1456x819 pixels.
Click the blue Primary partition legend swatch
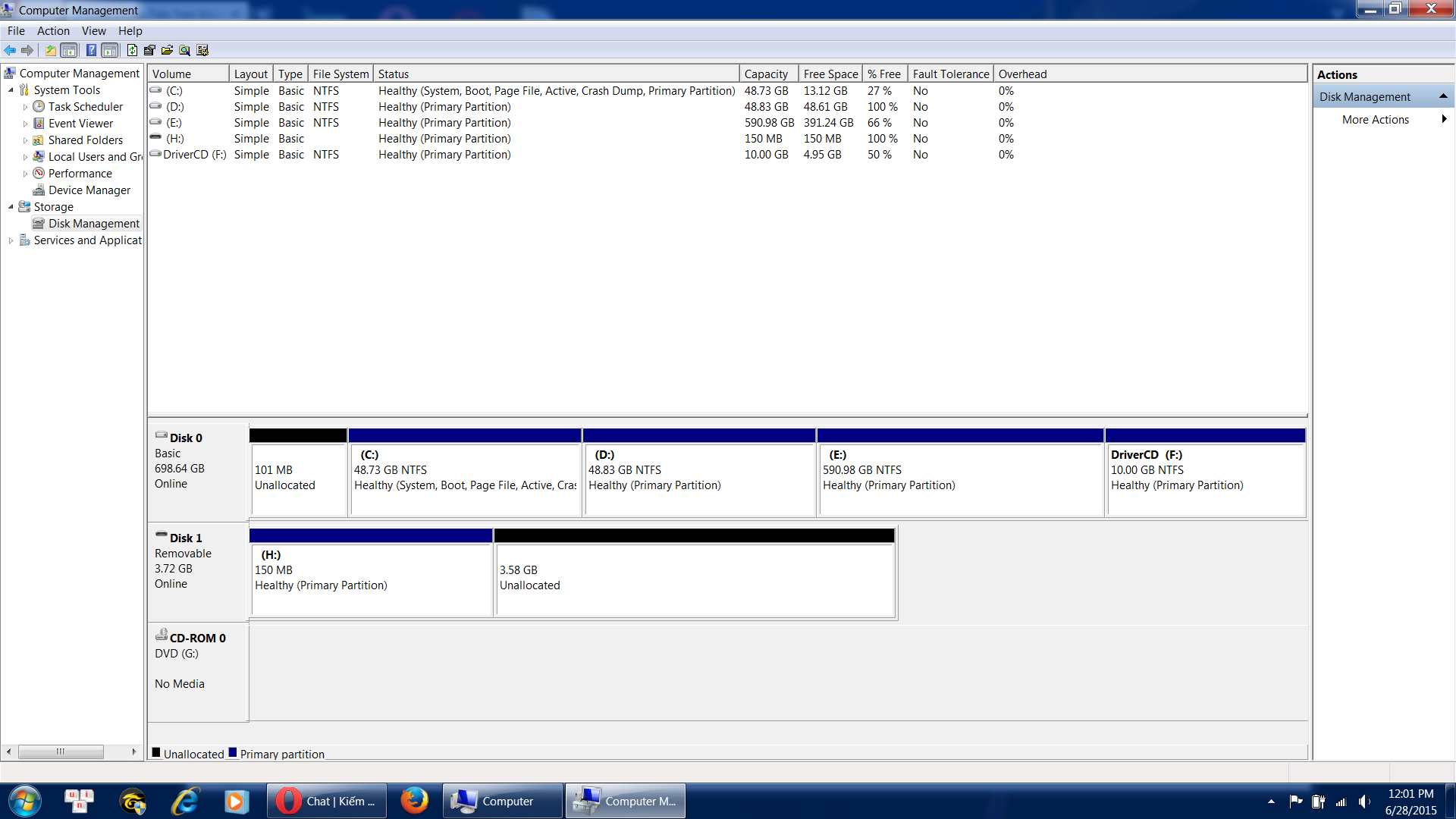pos(233,753)
